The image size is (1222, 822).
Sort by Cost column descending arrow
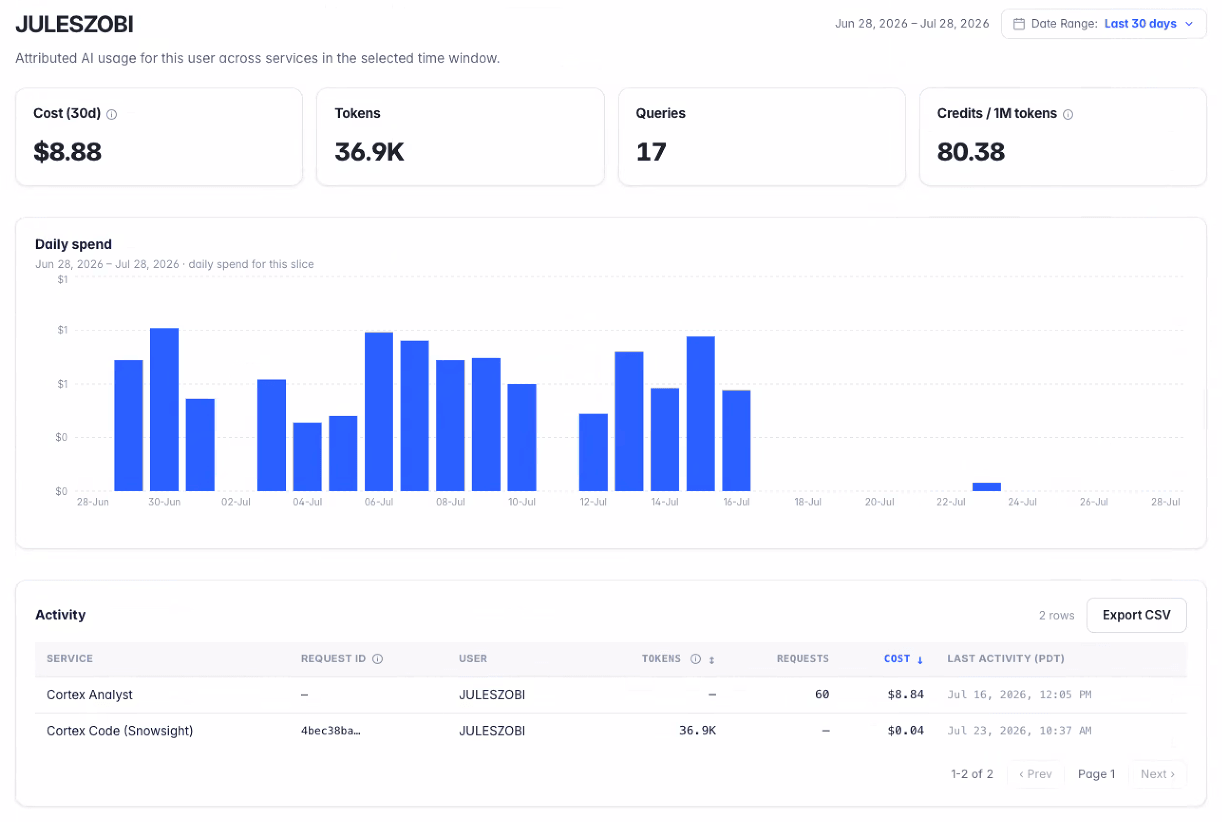[920, 659]
